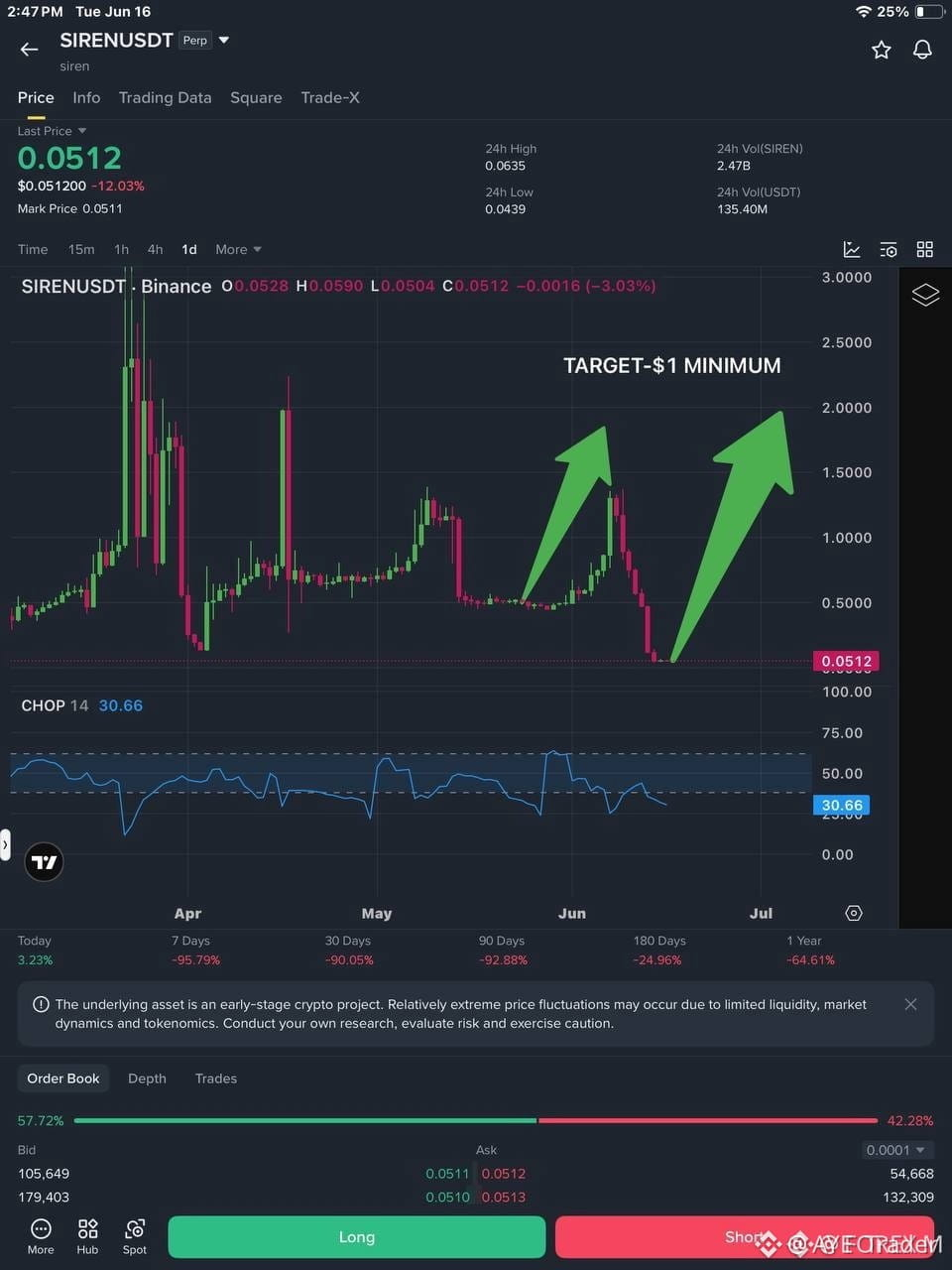Click the 0.0511 bid price

[x=447, y=1174]
